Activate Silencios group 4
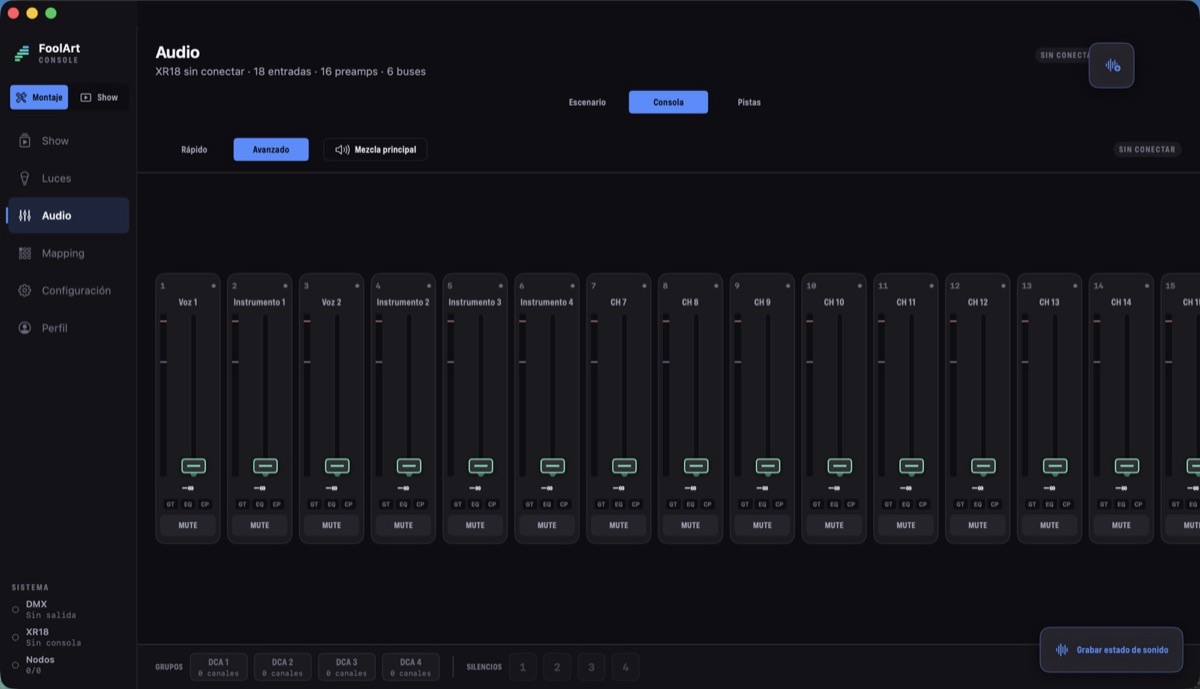This screenshot has height=689, width=1200. [625, 667]
